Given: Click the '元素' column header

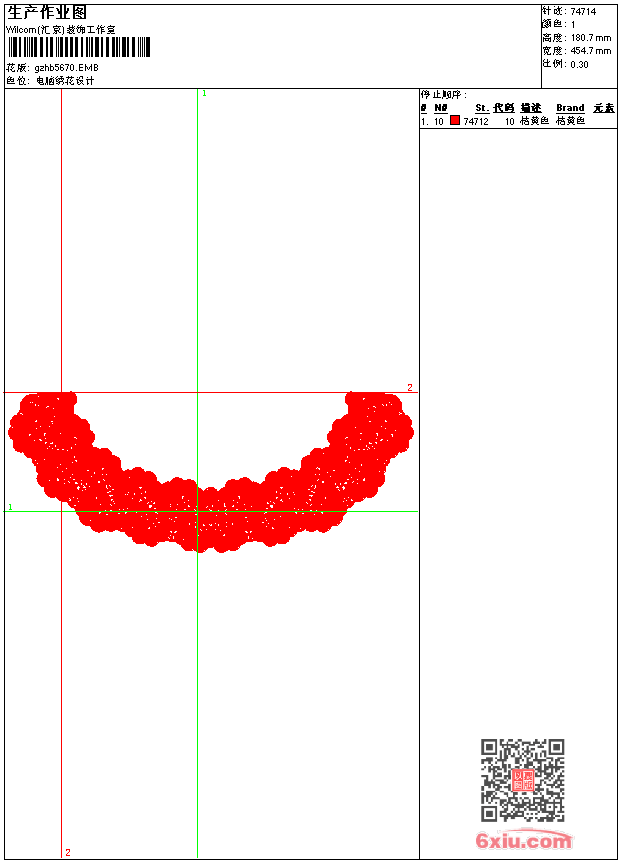Looking at the screenshot, I should (x=604, y=108).
